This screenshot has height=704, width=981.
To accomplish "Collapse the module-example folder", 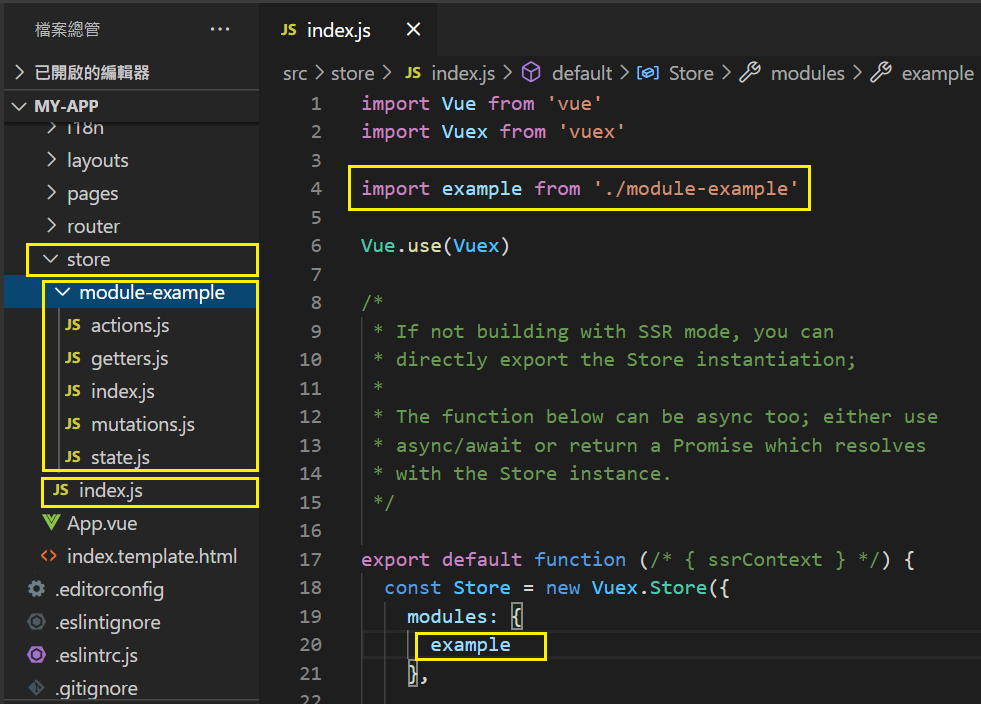I will 63,293.
